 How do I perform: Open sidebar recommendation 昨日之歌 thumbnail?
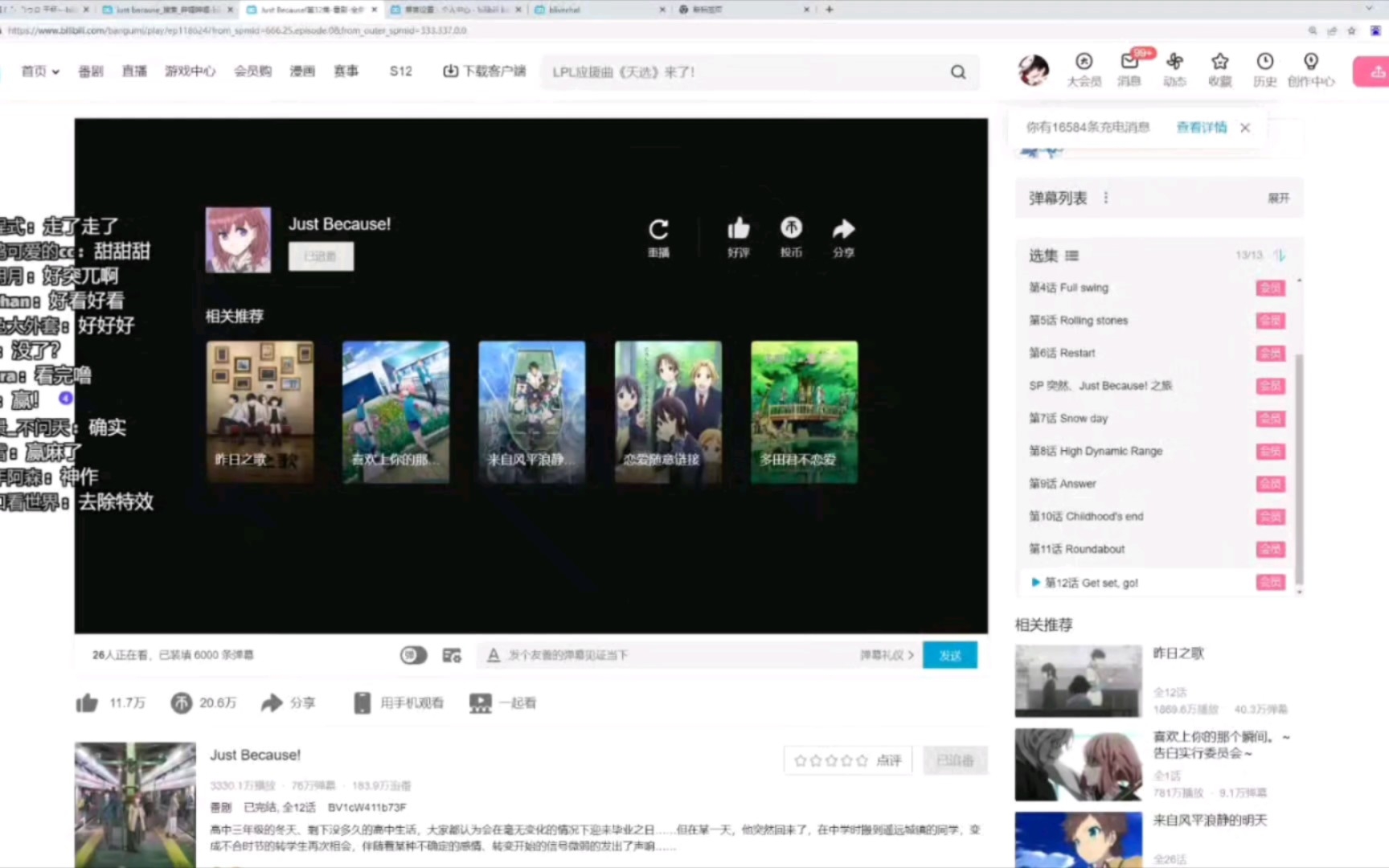[1078, 681]
